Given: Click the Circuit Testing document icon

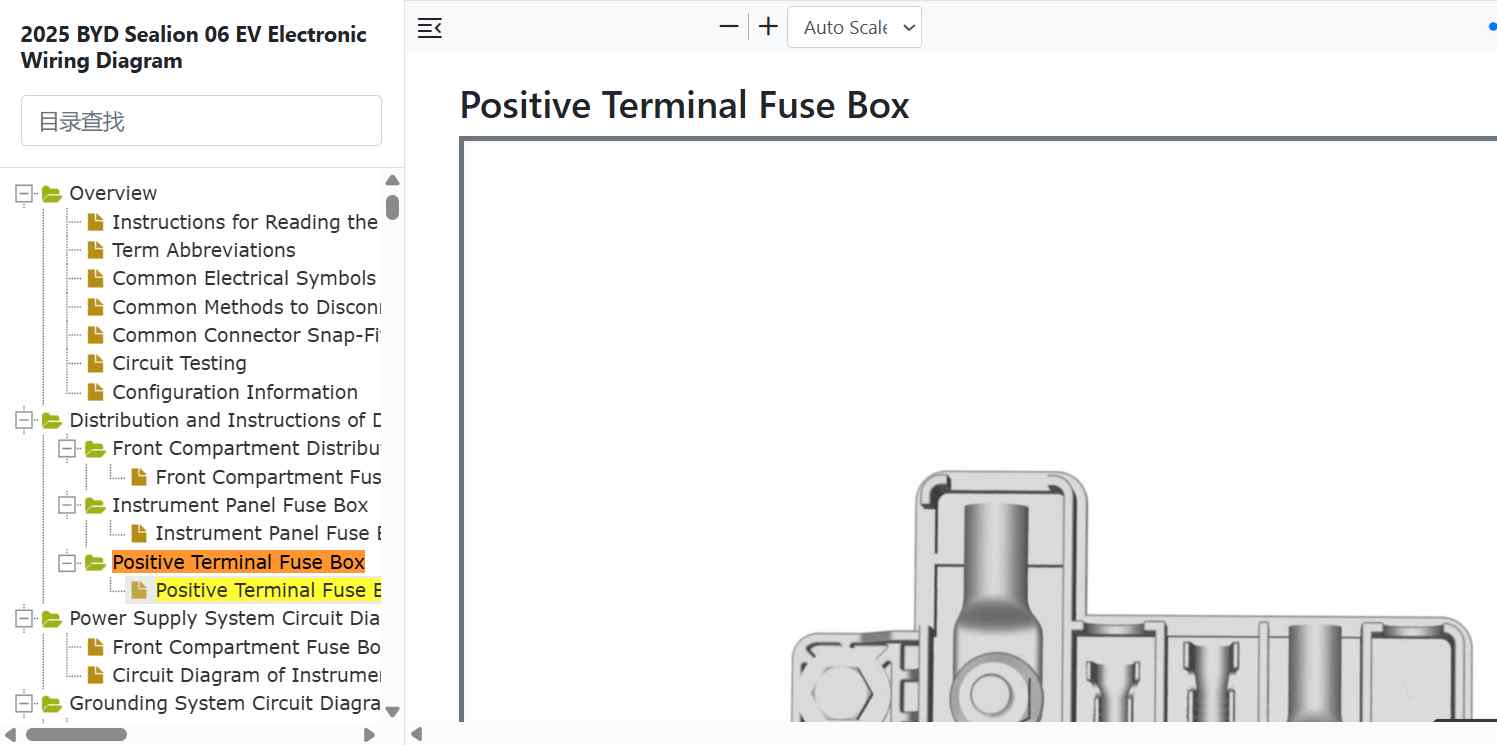Looking at the screenshot, I should point(95,363).
